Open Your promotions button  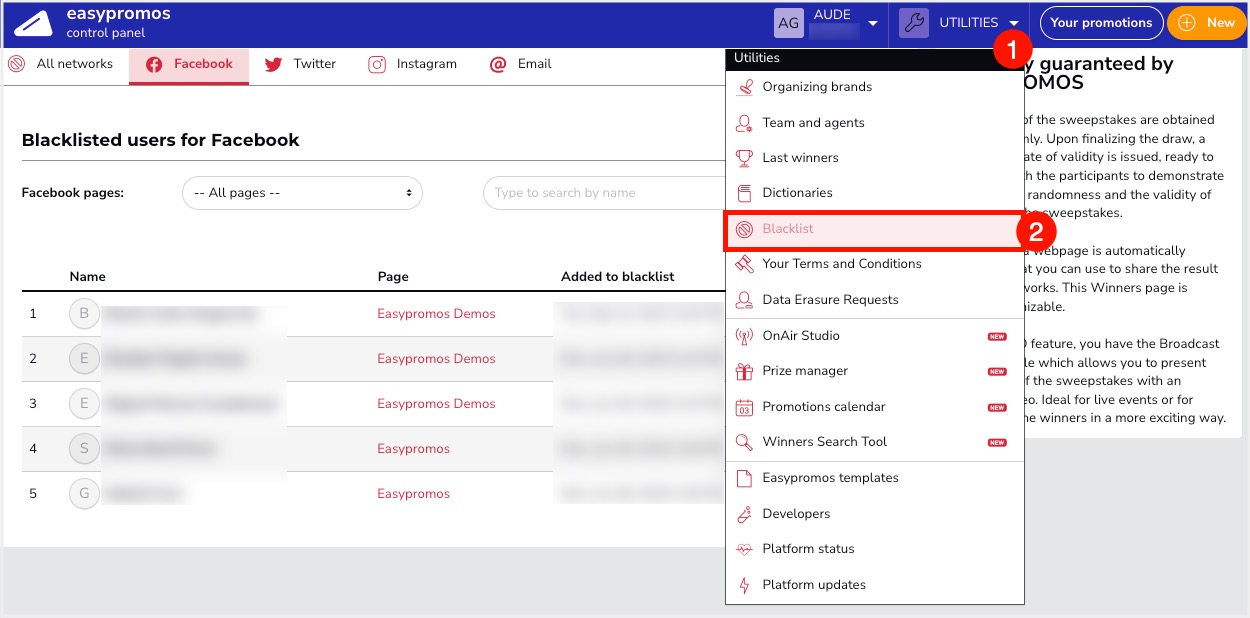(x=1101, y=23)
